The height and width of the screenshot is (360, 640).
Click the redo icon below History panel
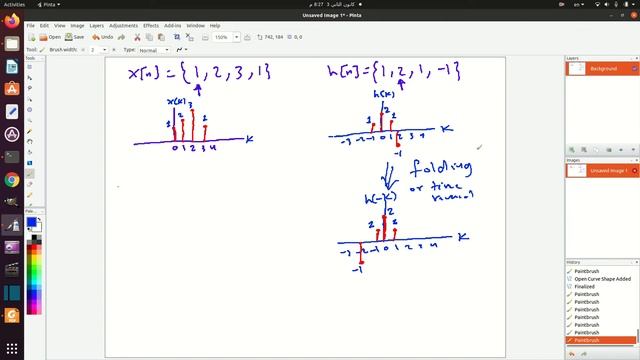(x=584, y=354)
